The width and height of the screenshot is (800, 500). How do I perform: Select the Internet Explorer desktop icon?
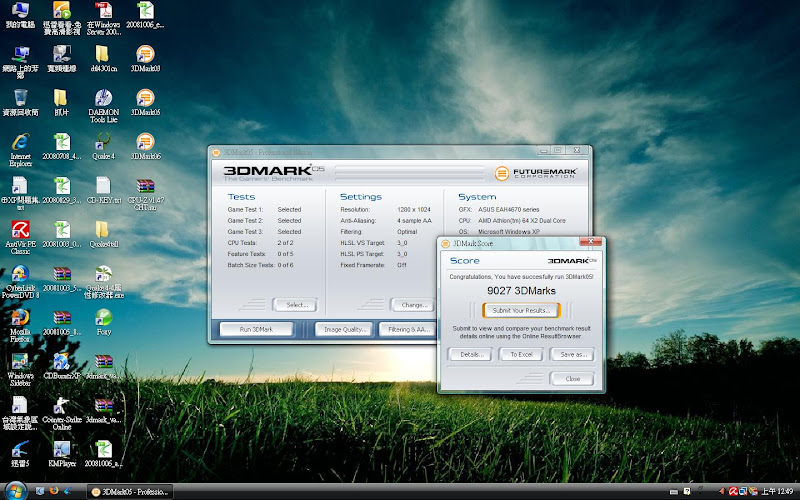(19, 144)
